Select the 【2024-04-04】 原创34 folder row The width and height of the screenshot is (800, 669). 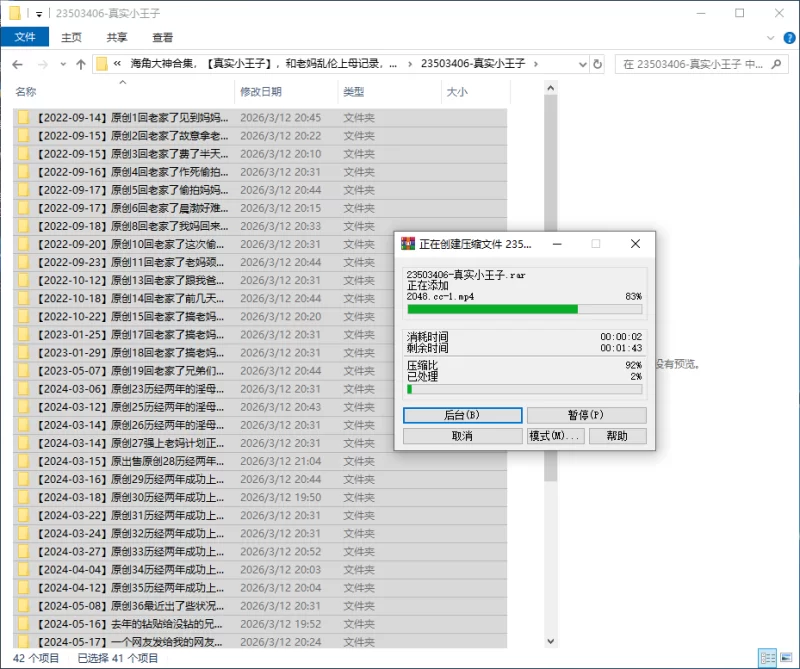(260, 570)
